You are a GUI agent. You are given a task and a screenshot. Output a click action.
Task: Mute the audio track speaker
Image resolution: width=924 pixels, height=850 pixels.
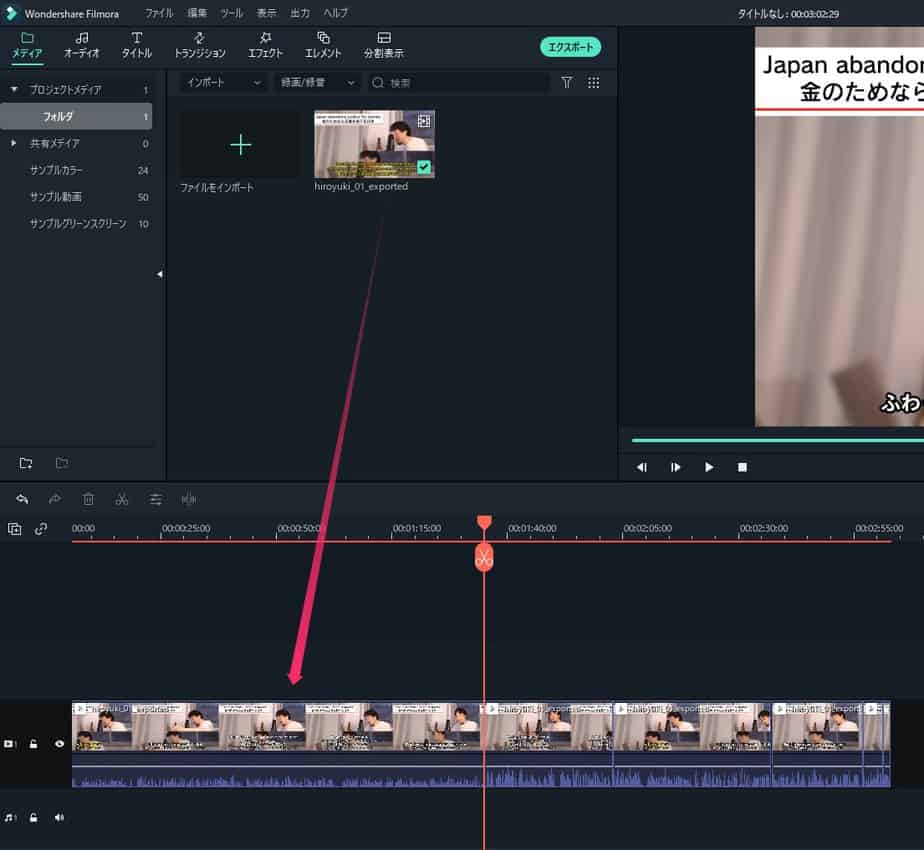tap(60, 818)
